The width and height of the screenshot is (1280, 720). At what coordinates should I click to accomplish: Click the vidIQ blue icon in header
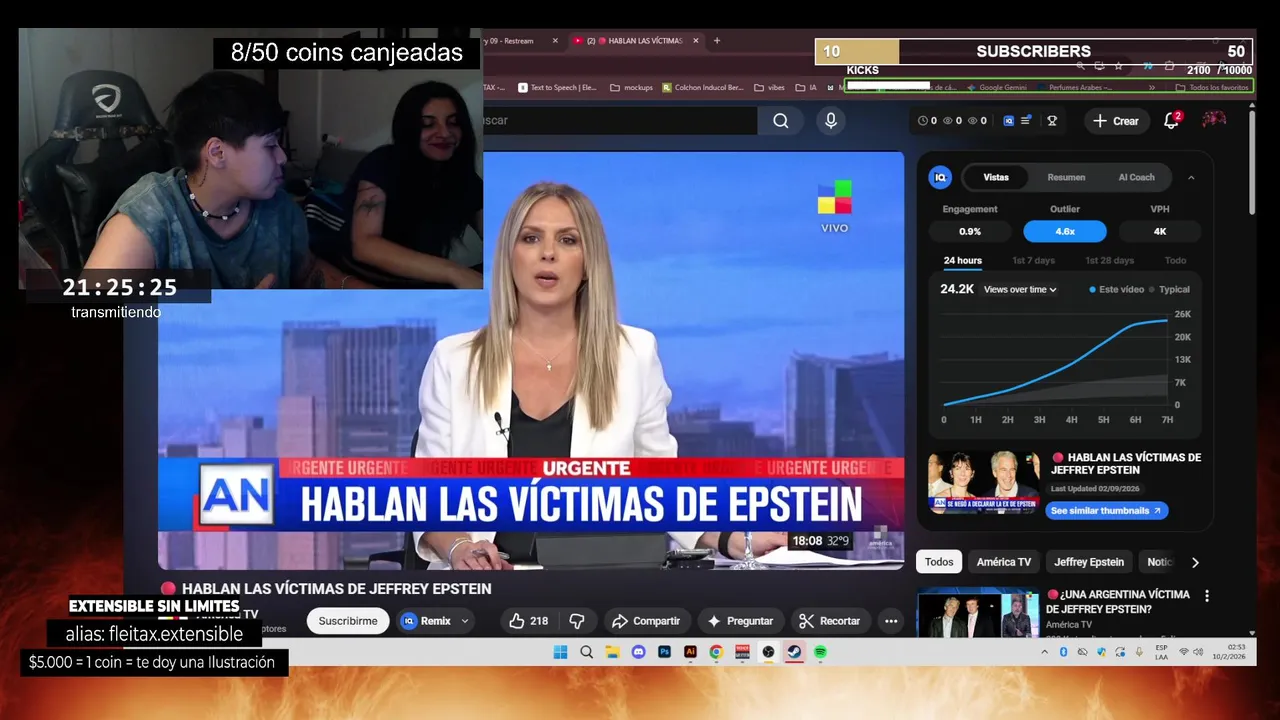[1009, 121]
